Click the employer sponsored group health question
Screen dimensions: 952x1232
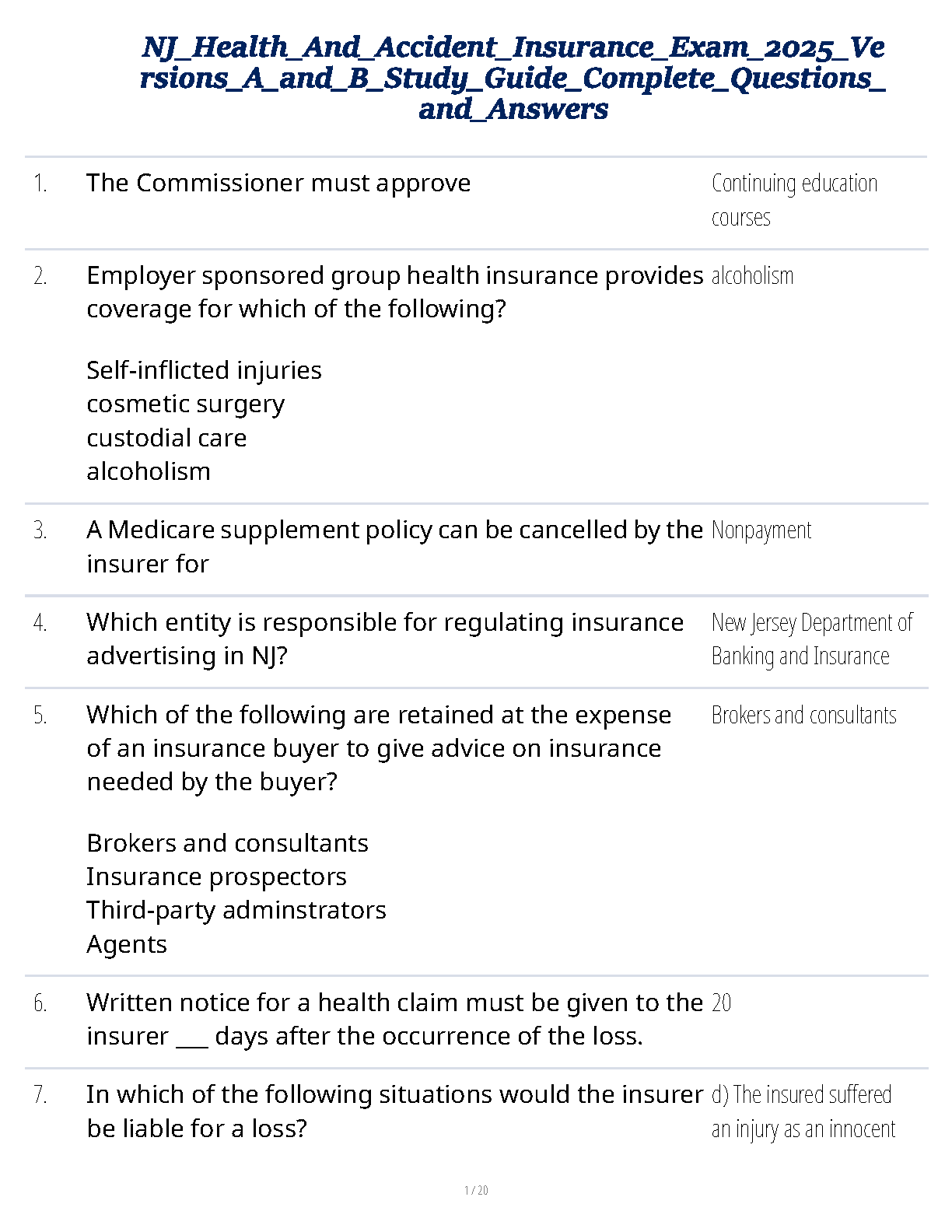pos(394,292)
